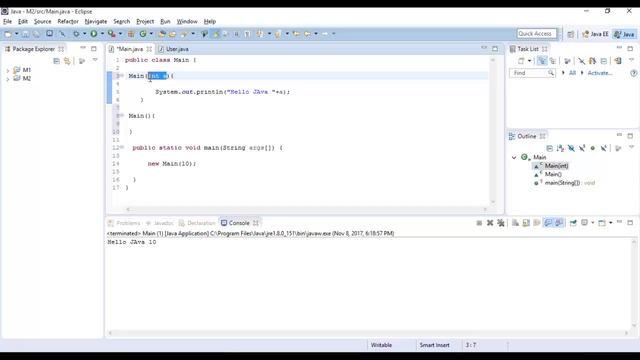Open the File menu
This screenshot has width=640, height=360.
[7, 22]
